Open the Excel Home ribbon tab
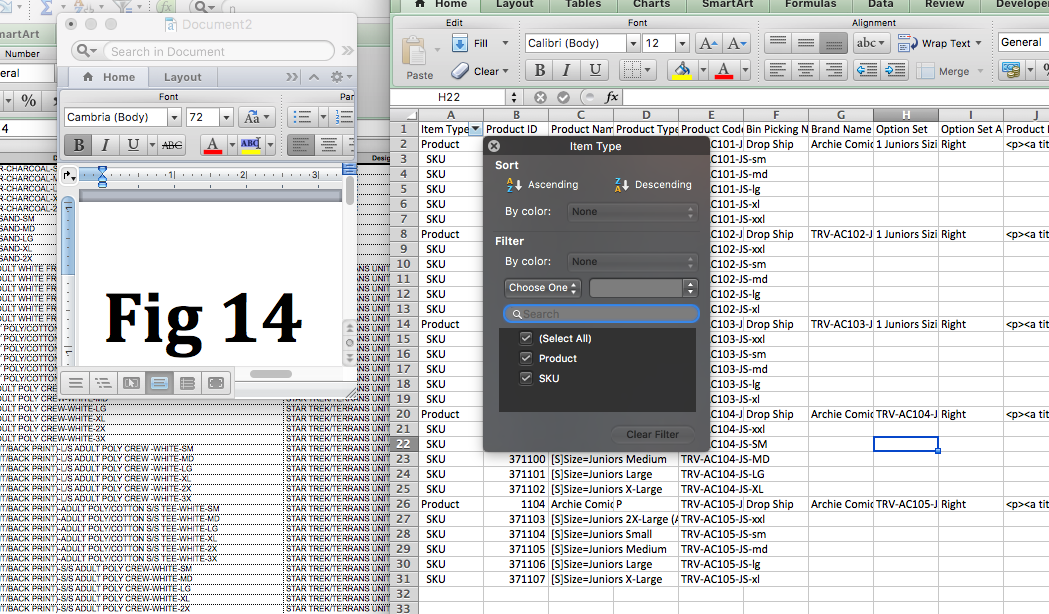Image resolution: width=1049 pixels, height=614 pixels. pyautogui.click(x=441, y=5)
